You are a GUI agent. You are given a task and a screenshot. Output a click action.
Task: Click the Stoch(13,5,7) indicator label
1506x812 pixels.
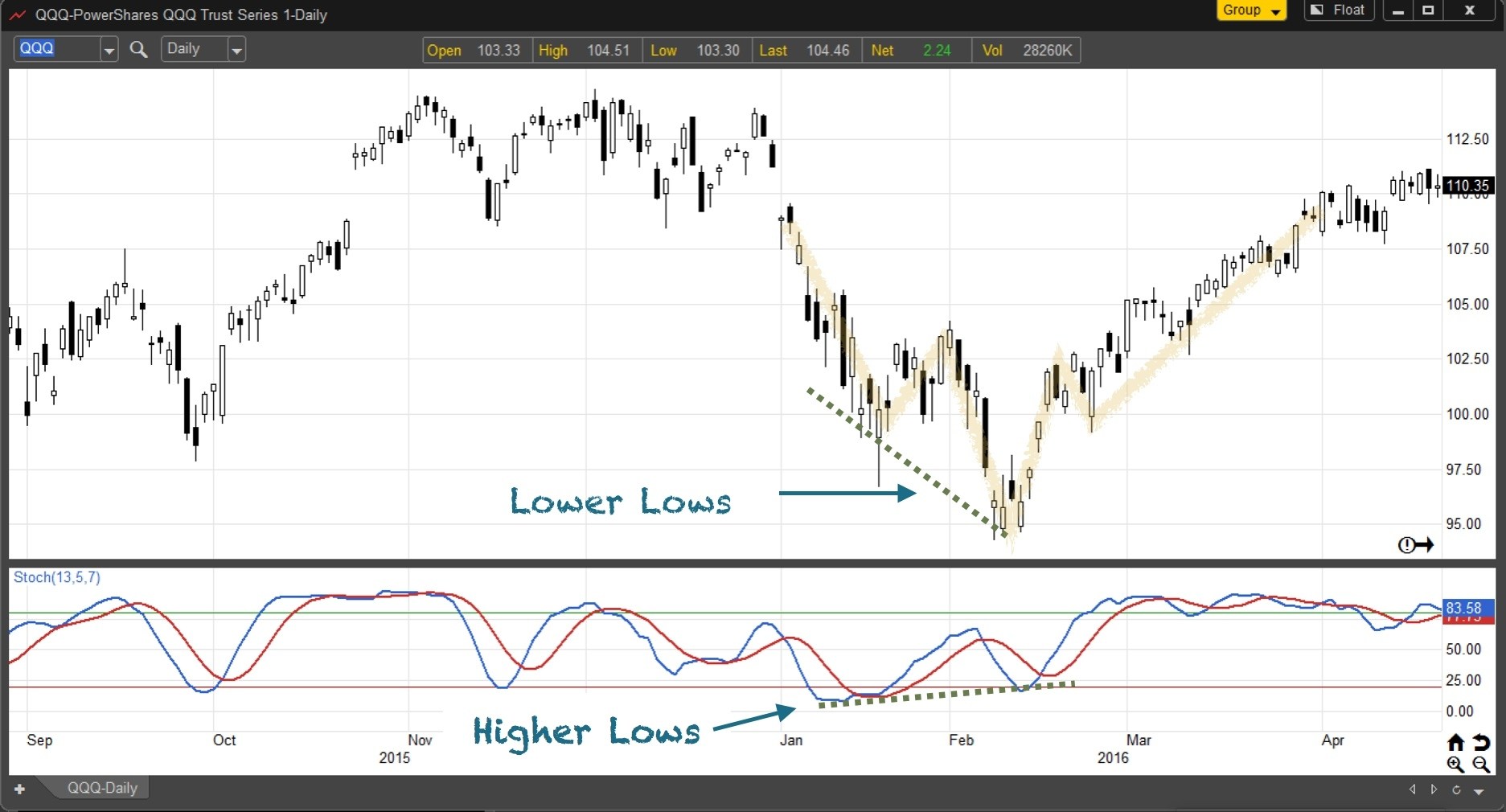(x=57, y=577)
